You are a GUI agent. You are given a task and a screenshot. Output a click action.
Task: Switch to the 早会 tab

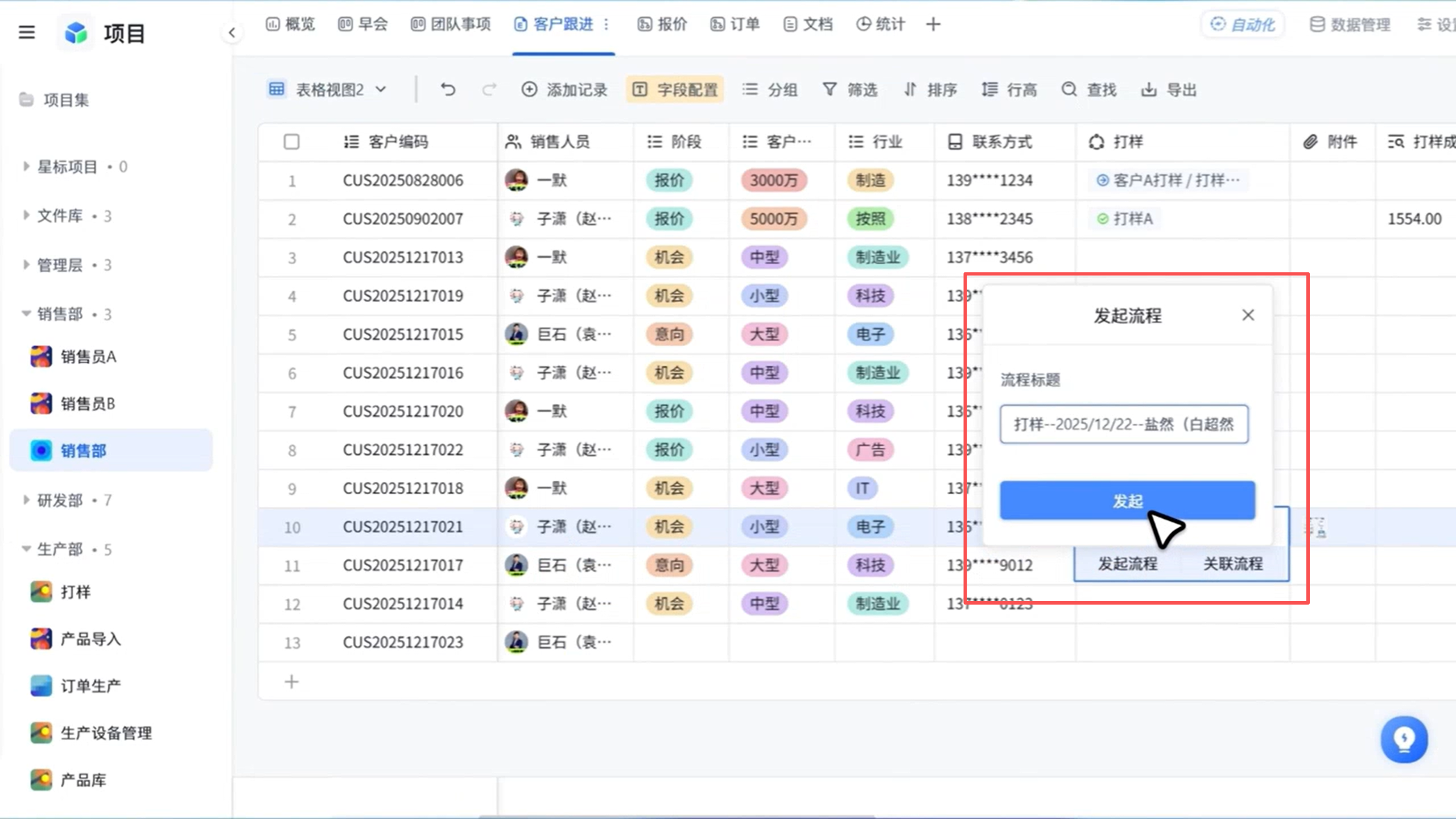pos(363,24)
